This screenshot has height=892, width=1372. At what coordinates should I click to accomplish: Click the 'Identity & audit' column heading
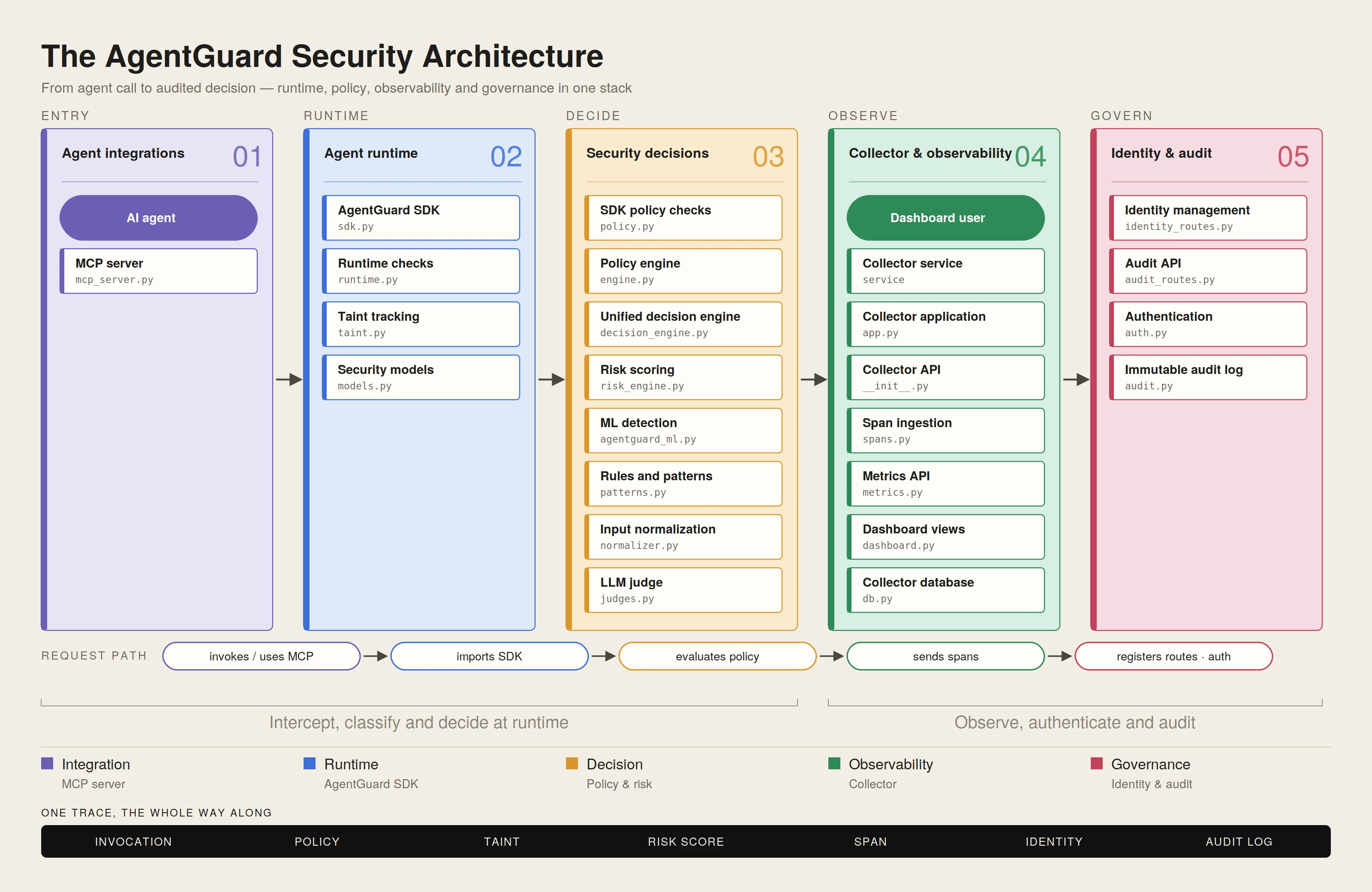pyautogui.click(x=1161, y=154)
